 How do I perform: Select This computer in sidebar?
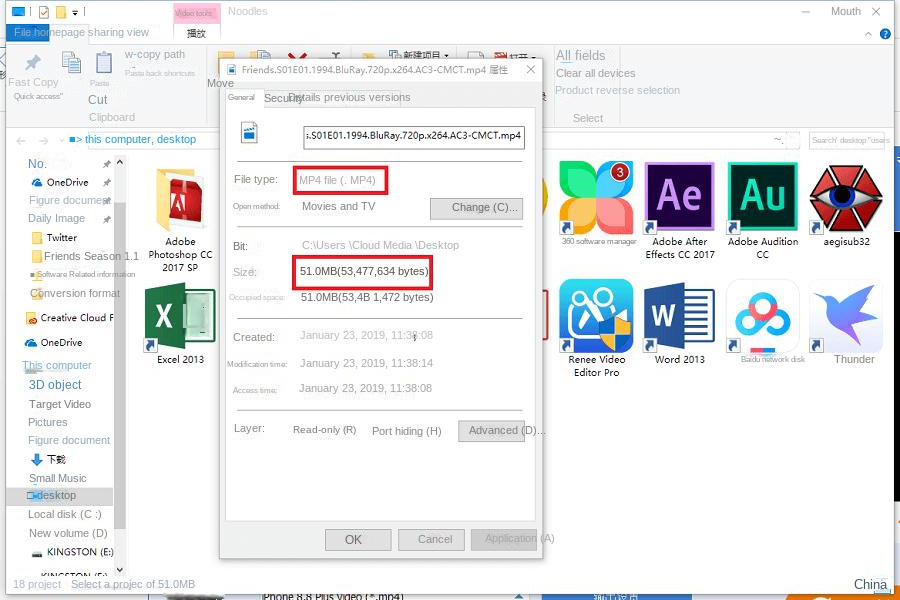(57, 365)
